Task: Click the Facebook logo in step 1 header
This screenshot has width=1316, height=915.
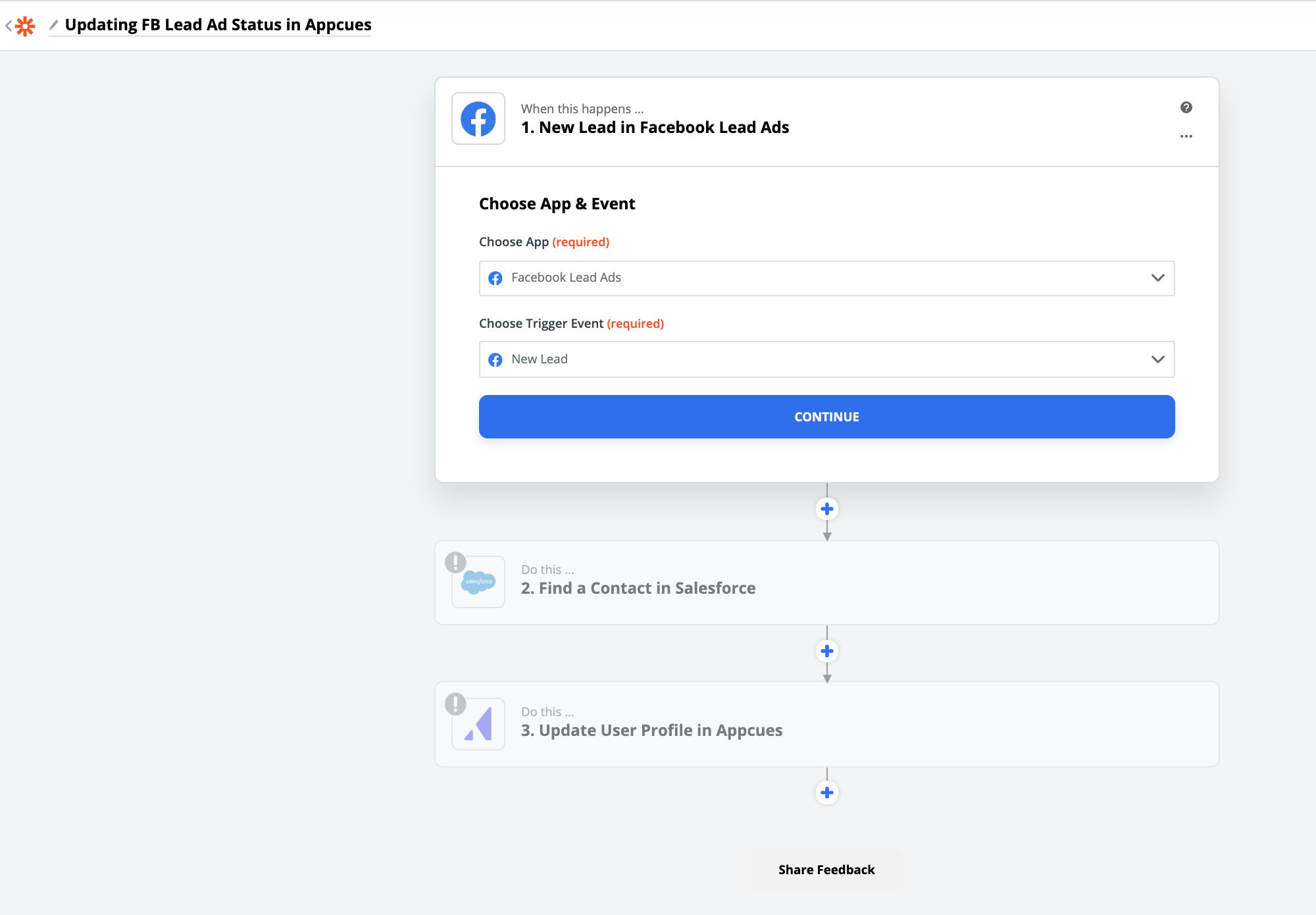Action: tap(478, 118)
